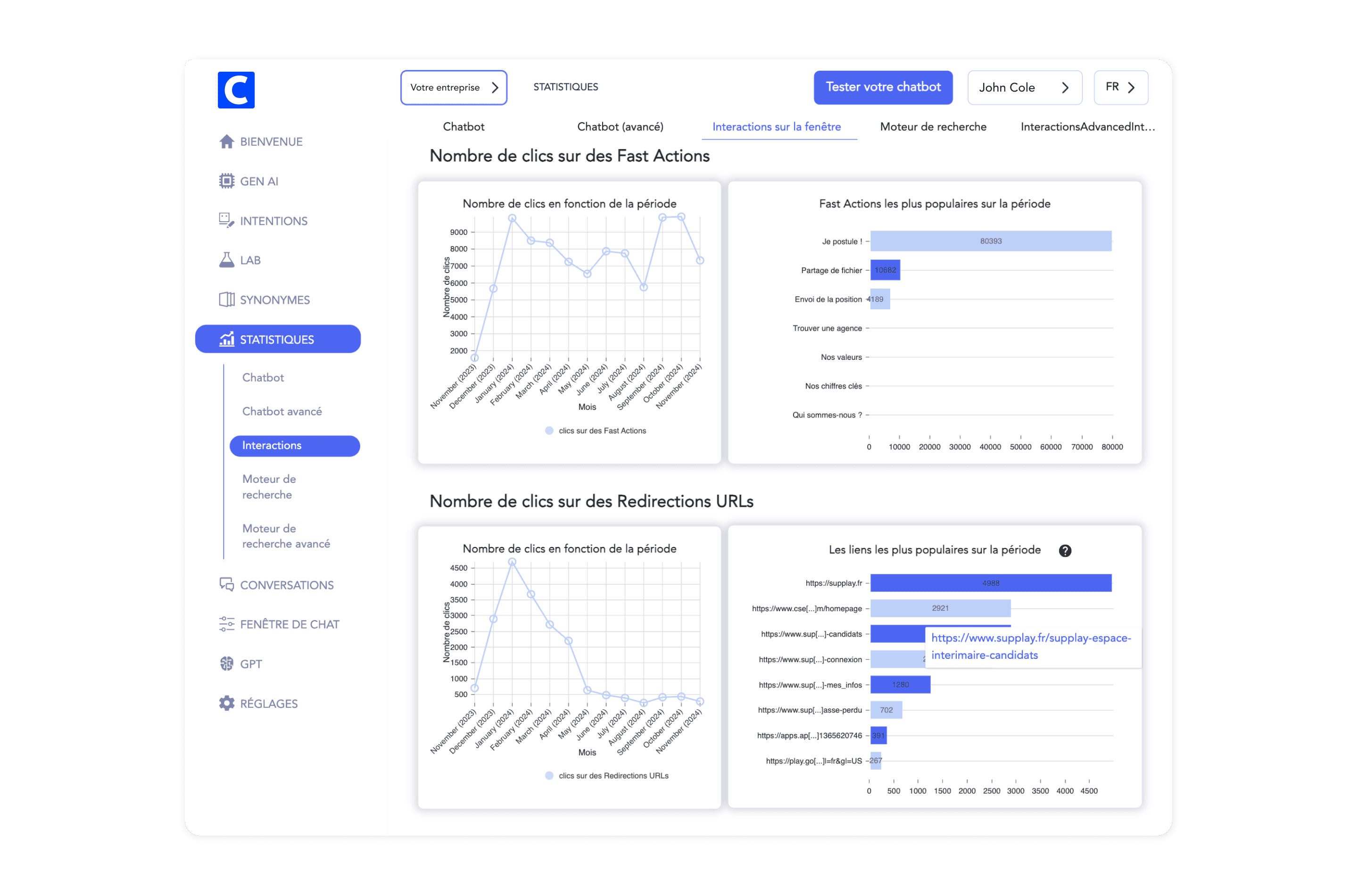
Task: Click help question mark beside popular links
Action: tap(1065, 551)
